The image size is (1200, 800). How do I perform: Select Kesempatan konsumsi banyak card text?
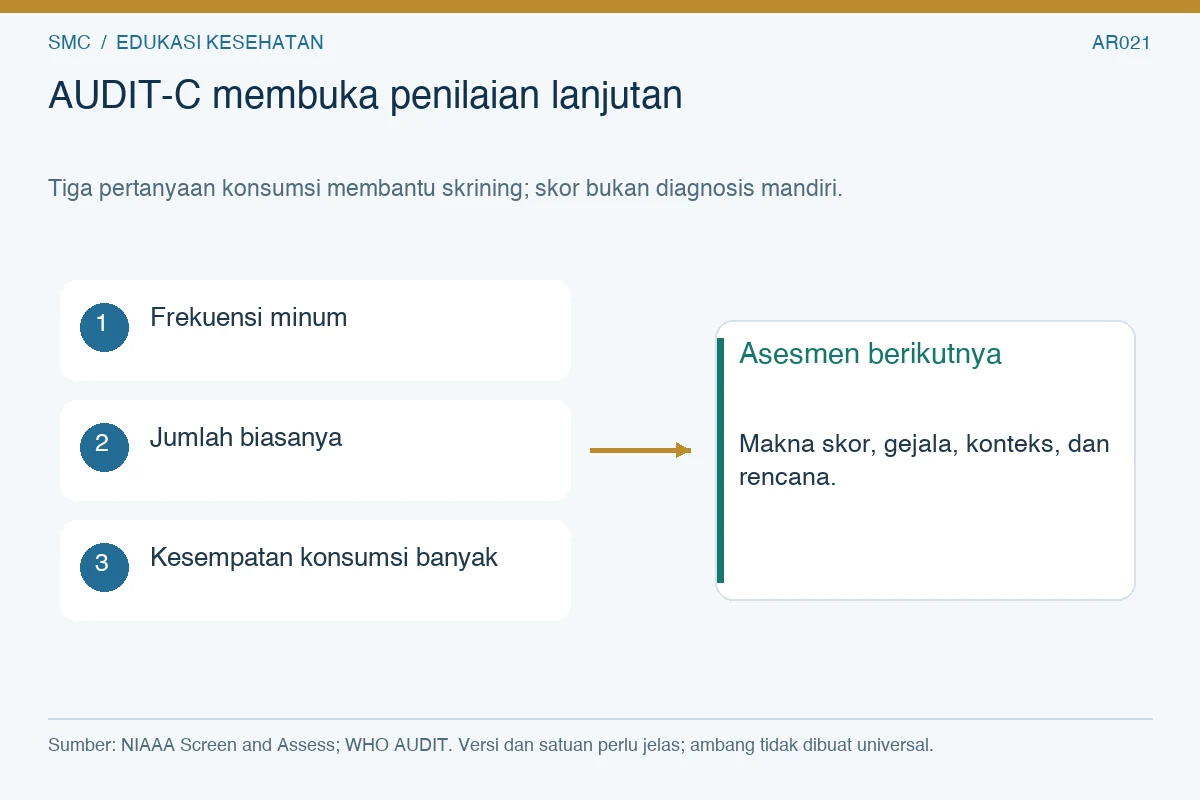click(324, 558)
